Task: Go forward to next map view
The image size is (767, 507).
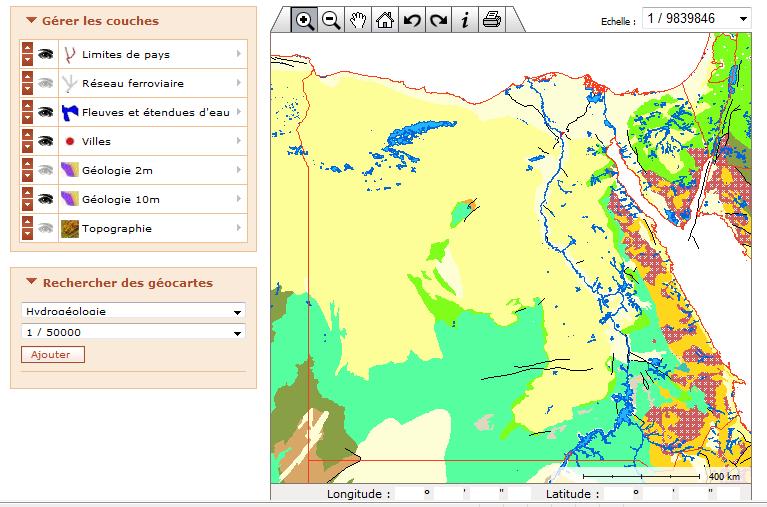Action: click(x=437, y=20)
